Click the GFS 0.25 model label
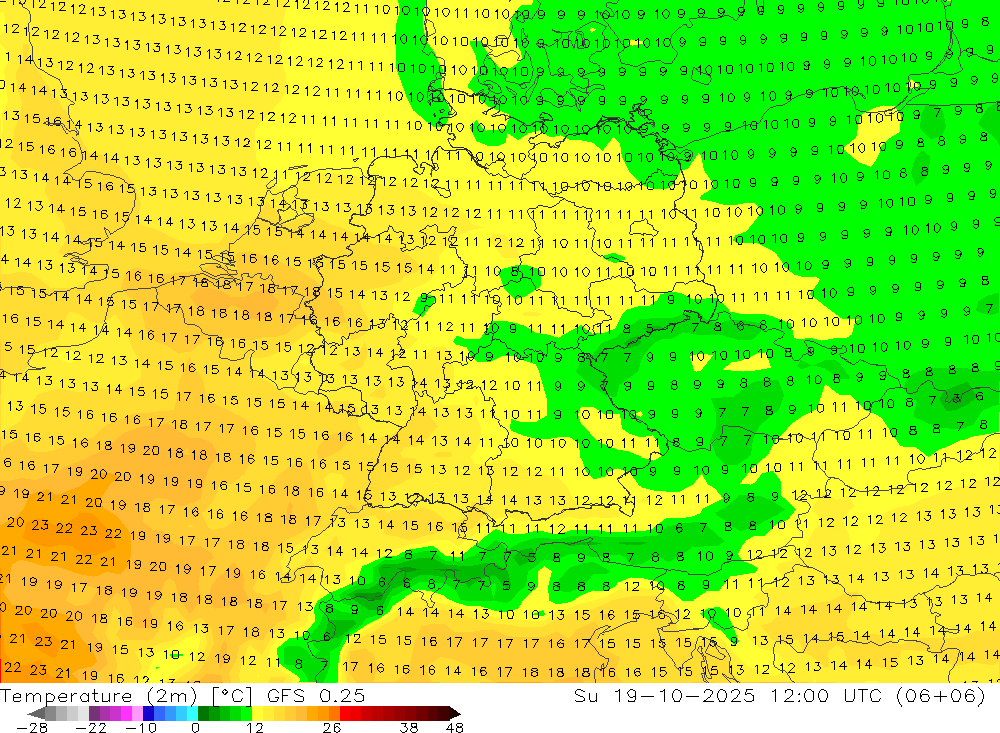Screen dimensions: 1000x733 pos(316,696)
